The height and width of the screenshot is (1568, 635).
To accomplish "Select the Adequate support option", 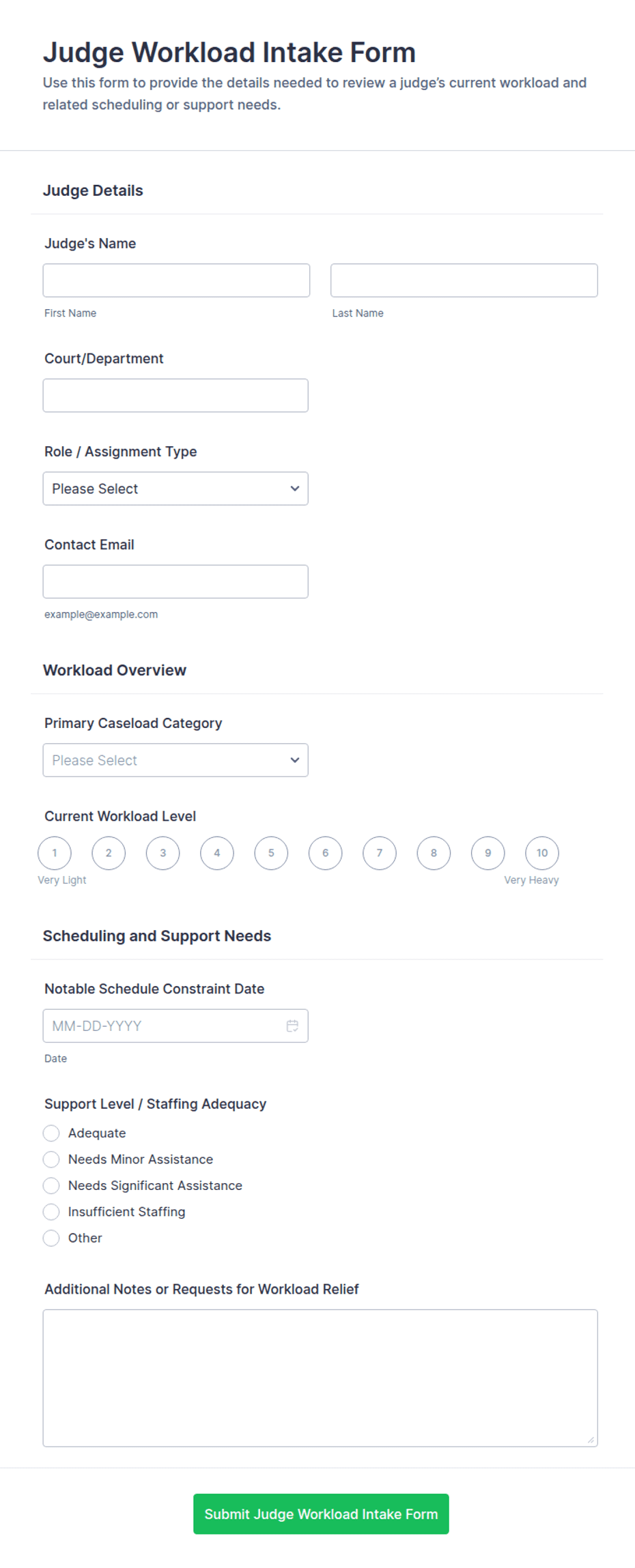I will click(x=51, y=1133).
